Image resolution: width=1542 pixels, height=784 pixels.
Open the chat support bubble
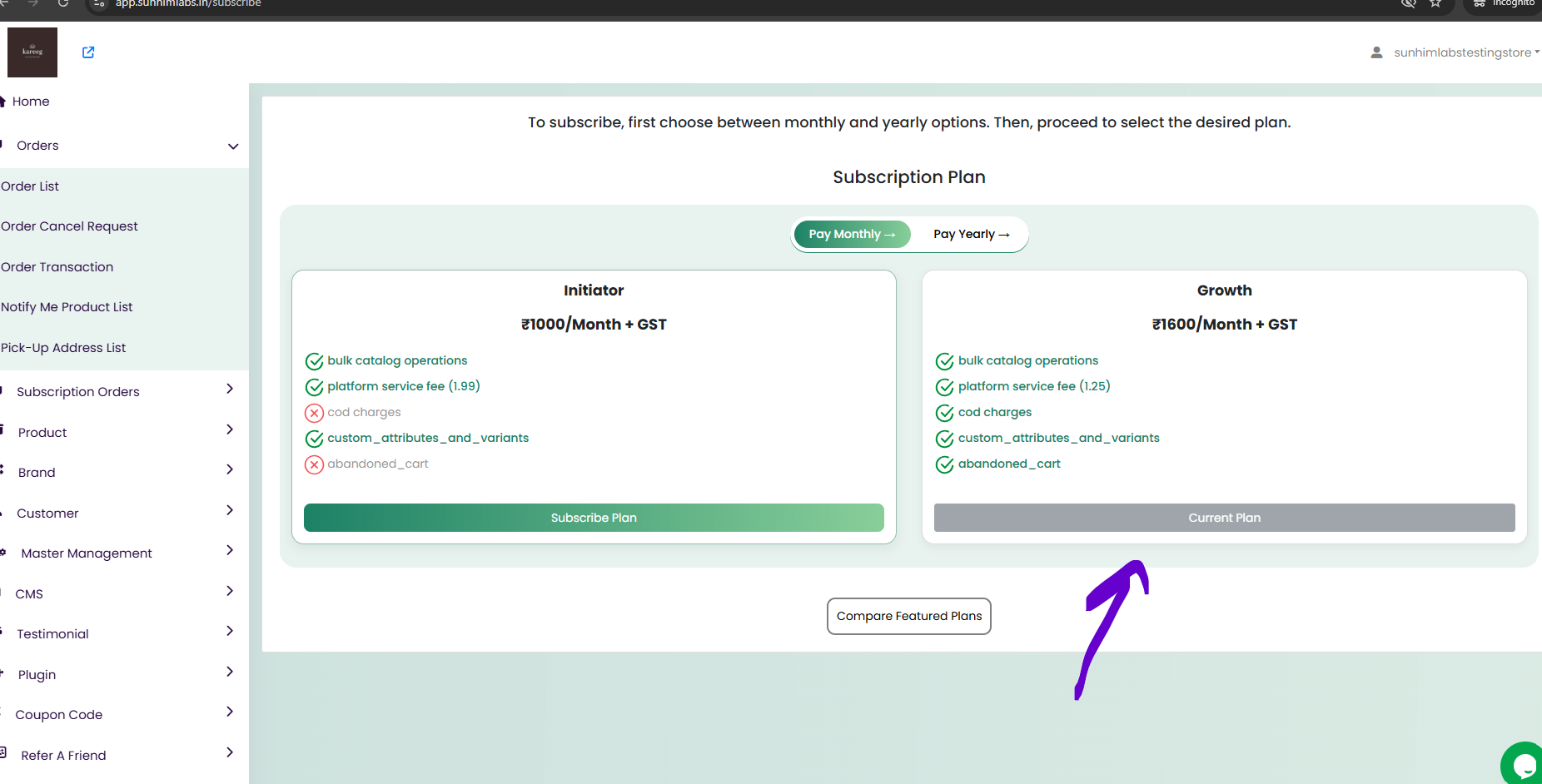coord(1524,764)
